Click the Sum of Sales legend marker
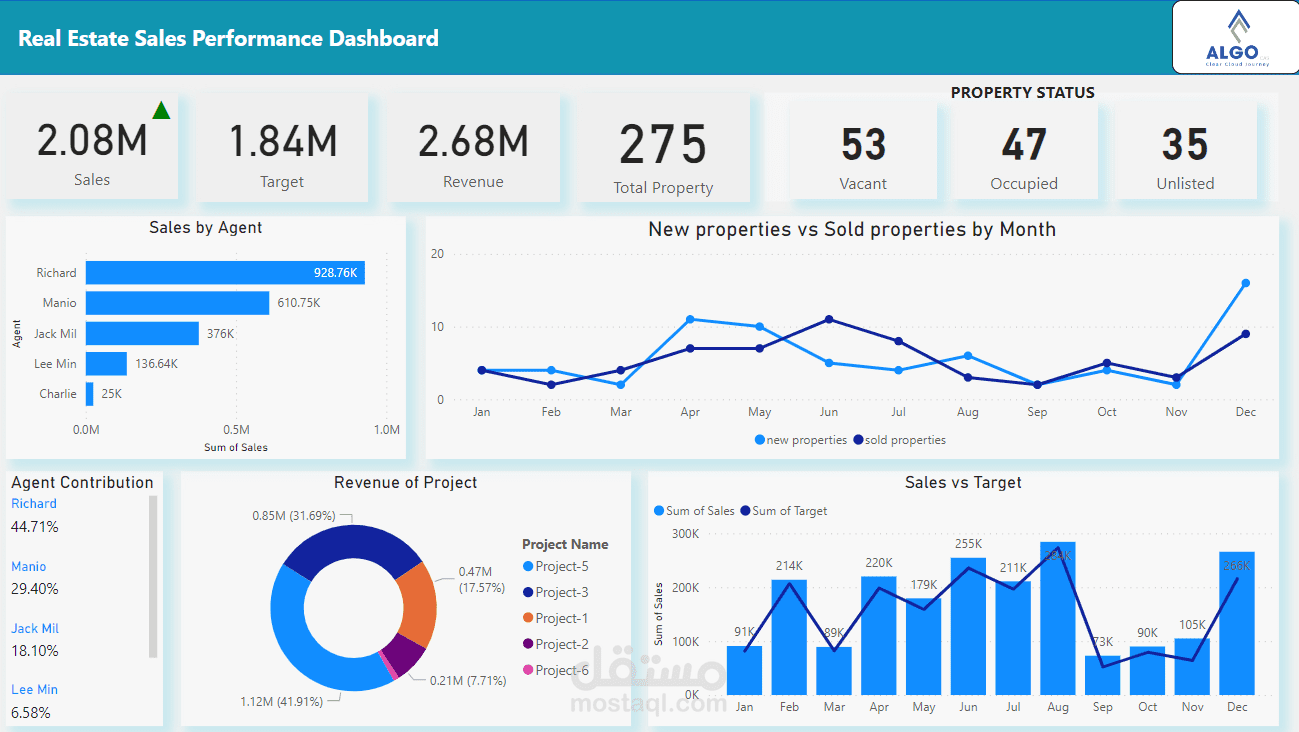 coord(658,511)
